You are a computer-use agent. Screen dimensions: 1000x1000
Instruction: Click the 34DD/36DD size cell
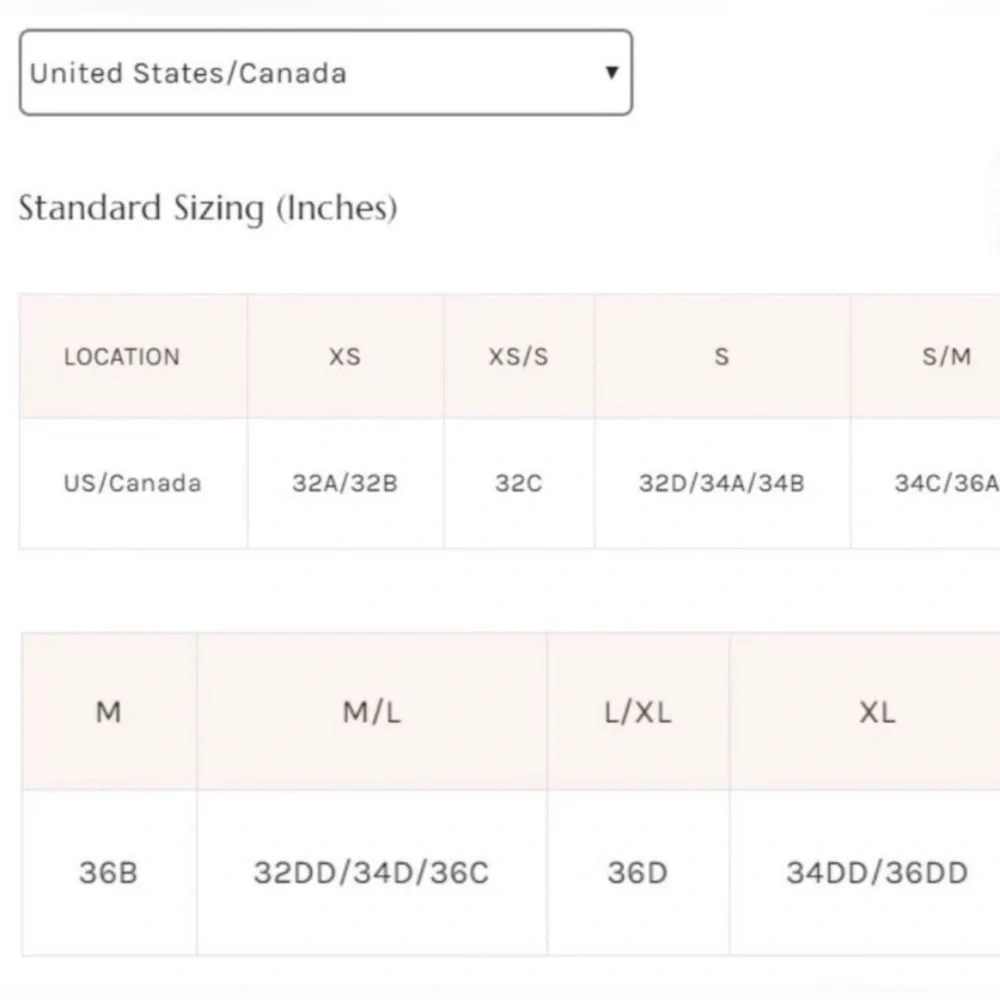click(865, 872)
